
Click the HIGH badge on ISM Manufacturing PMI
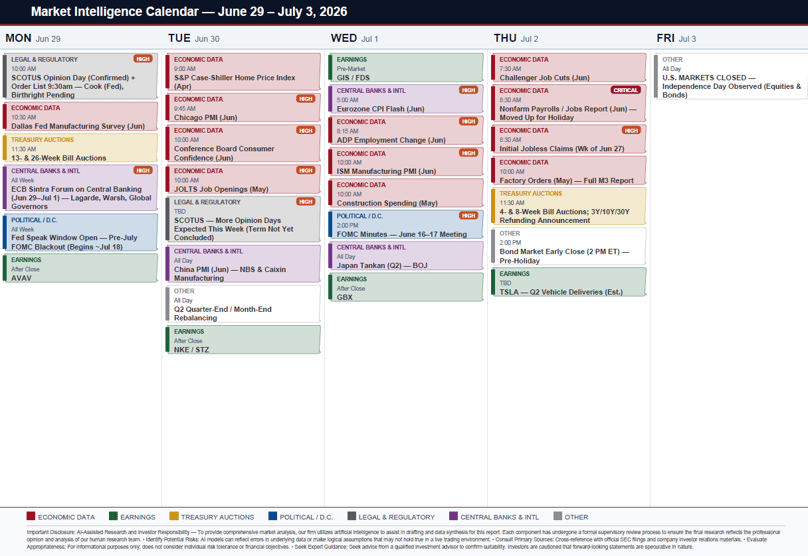pos(468,153)
